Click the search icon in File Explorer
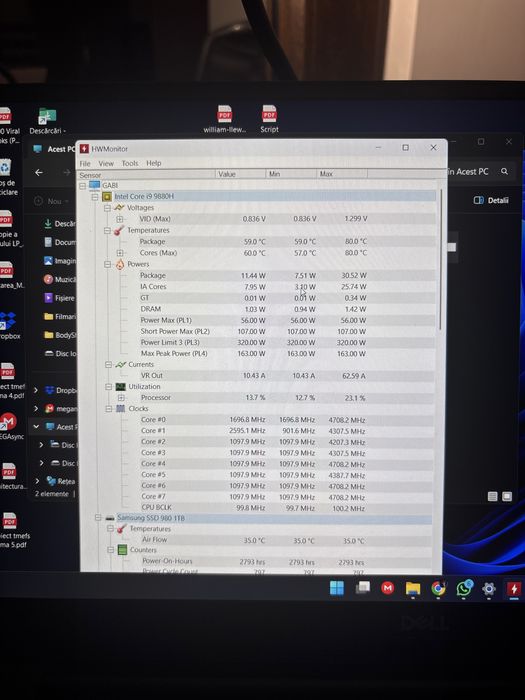Image resolution: width=525 pixels, height=700 pixels. tap(504, 171)
